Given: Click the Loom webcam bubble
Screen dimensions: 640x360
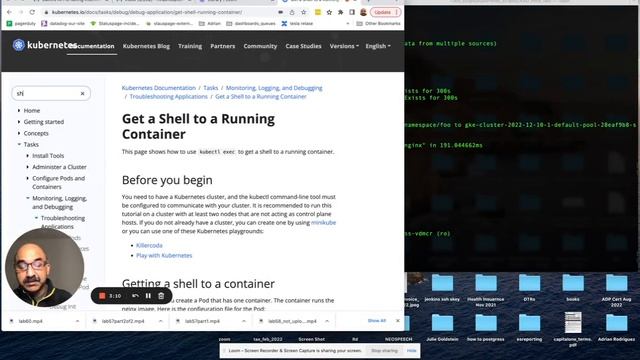Looking at the screenshot, I should coord(44,267).
